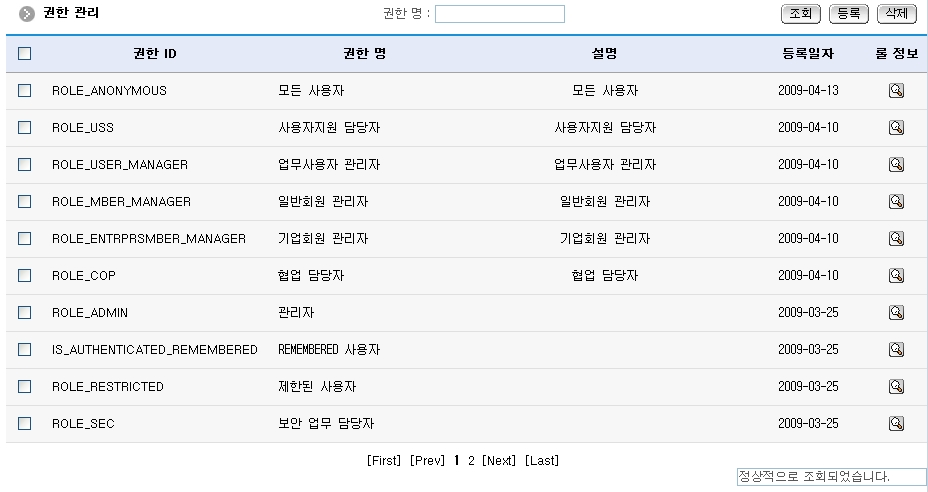Select the ROLE_ADMIN row checkbox
The image size is (928, 492).
[x=25, y=313]
